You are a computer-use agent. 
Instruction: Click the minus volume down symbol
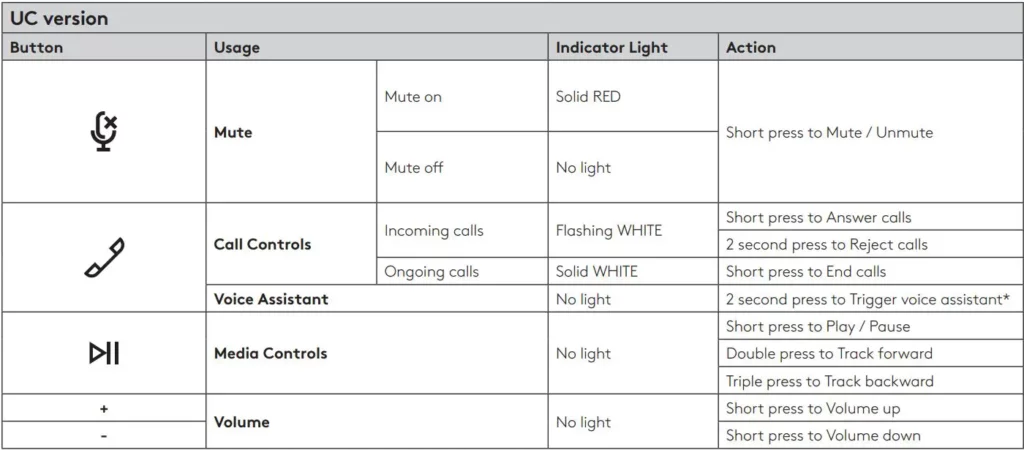click(x=104, y=435)
